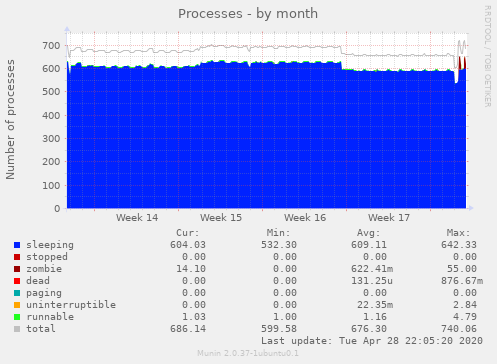Click the Munin version footer text
497x364 pixels.
(x=248, y=353)
